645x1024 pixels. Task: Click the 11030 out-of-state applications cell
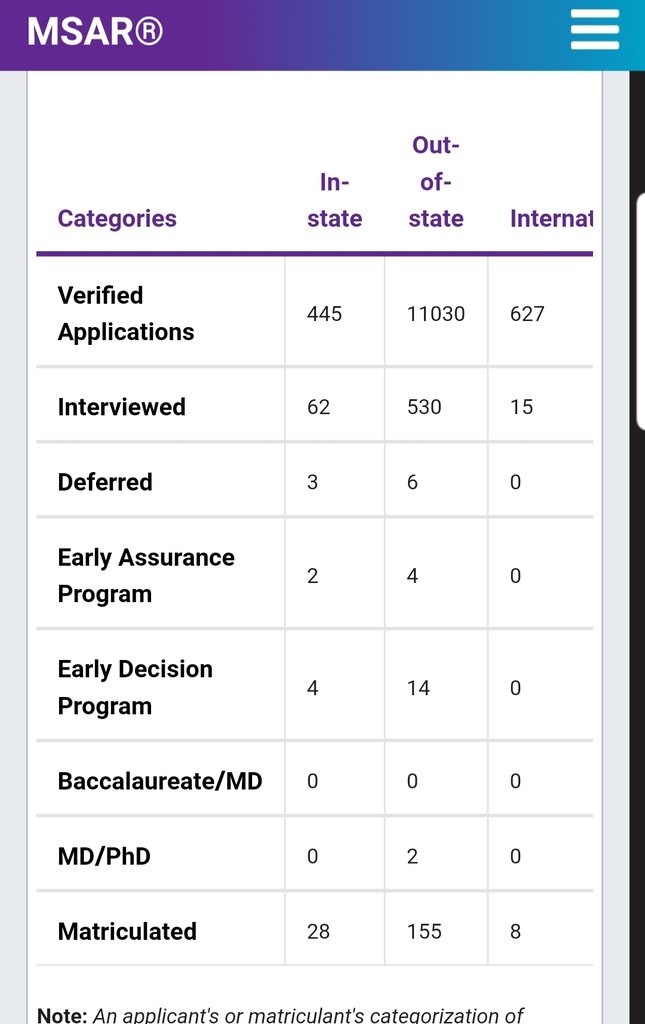436,314
